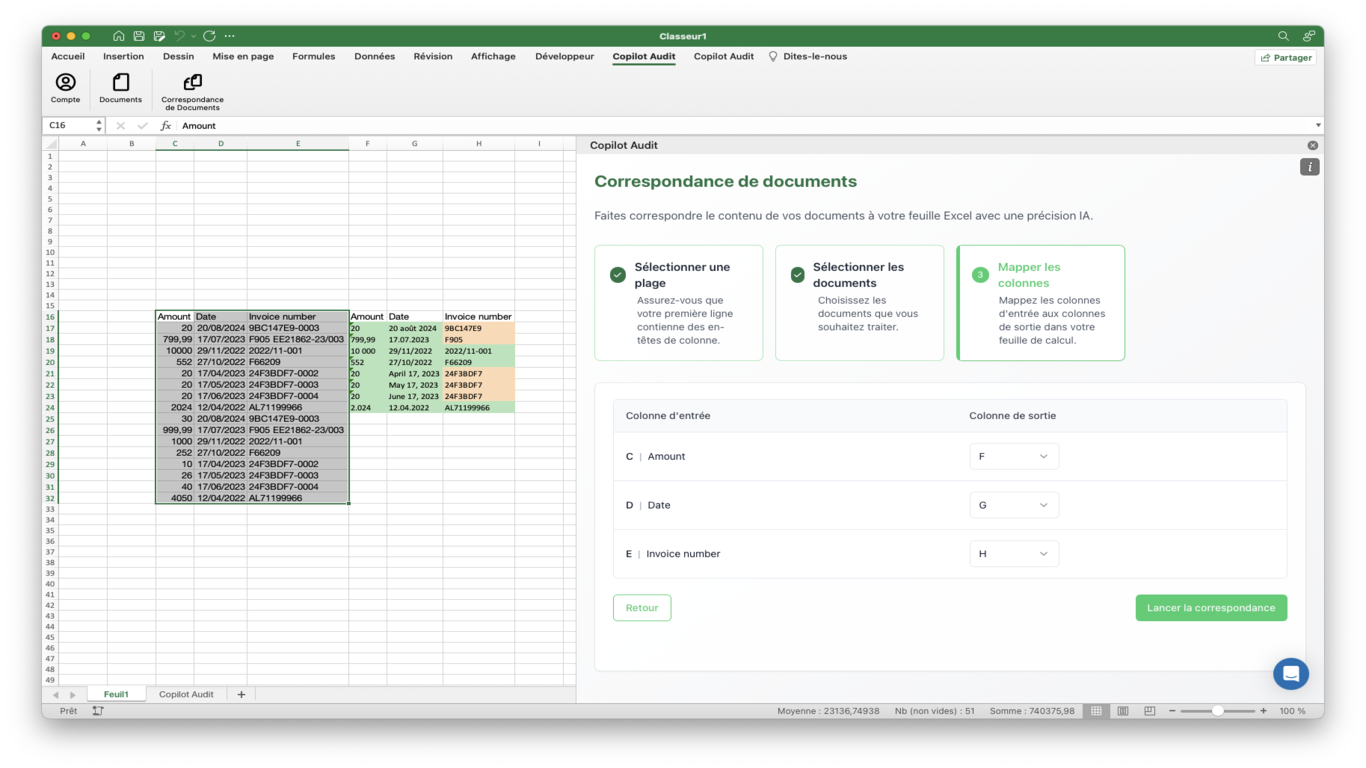Screen dimensions: 1366x768
Task: Click the cancel X in formula bar
Action: coord(120,126)
